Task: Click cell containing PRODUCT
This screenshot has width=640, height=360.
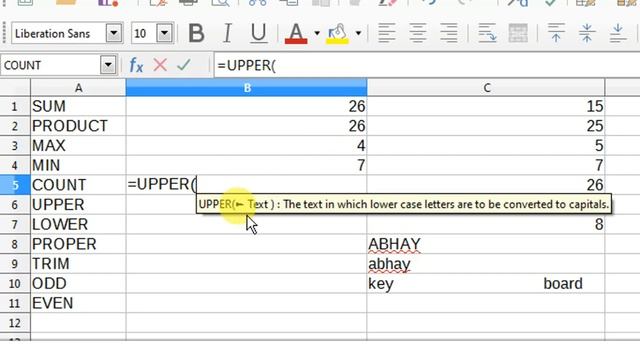Action: pyautogui.click(x=78, y=126)
